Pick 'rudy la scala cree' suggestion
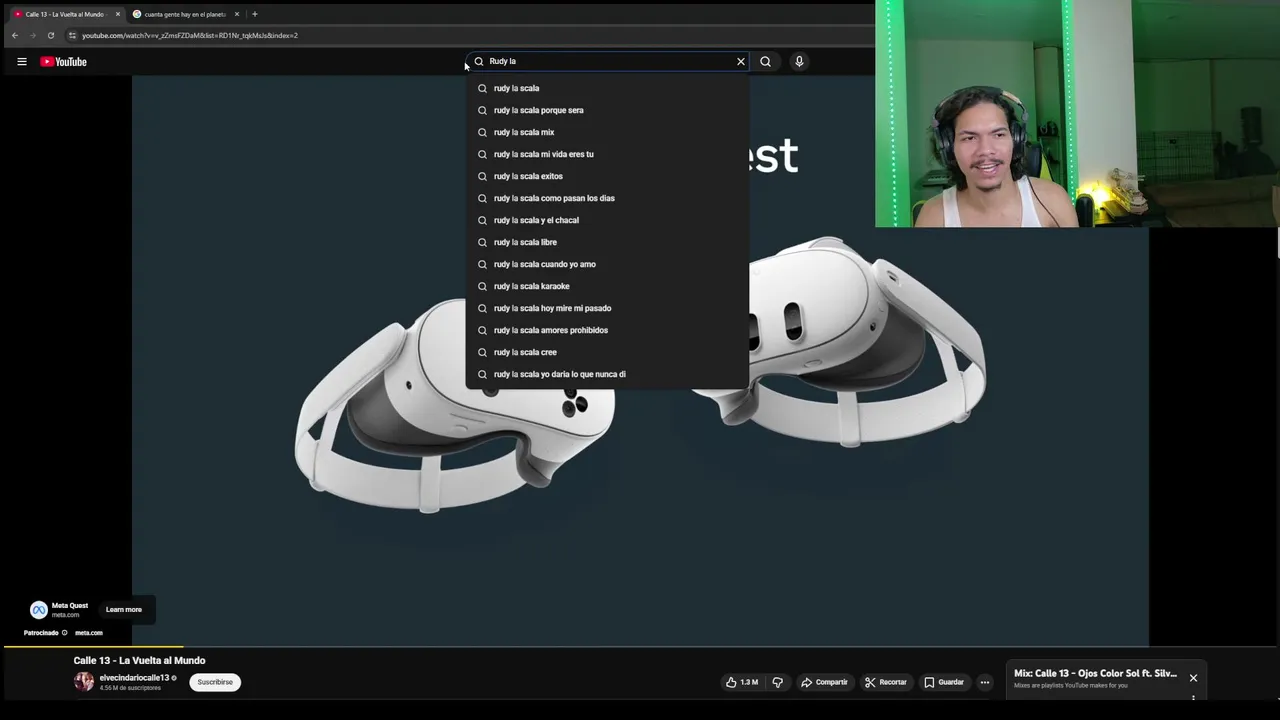The width and height of the screenshot is (1280, 720). (x=607, y=352)
